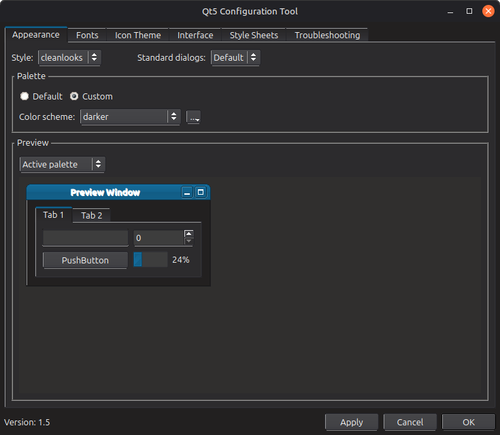The image size is (500, 435).
Task: Open the Style dropdown showing cleanlooks
Action: click(69, 58)
